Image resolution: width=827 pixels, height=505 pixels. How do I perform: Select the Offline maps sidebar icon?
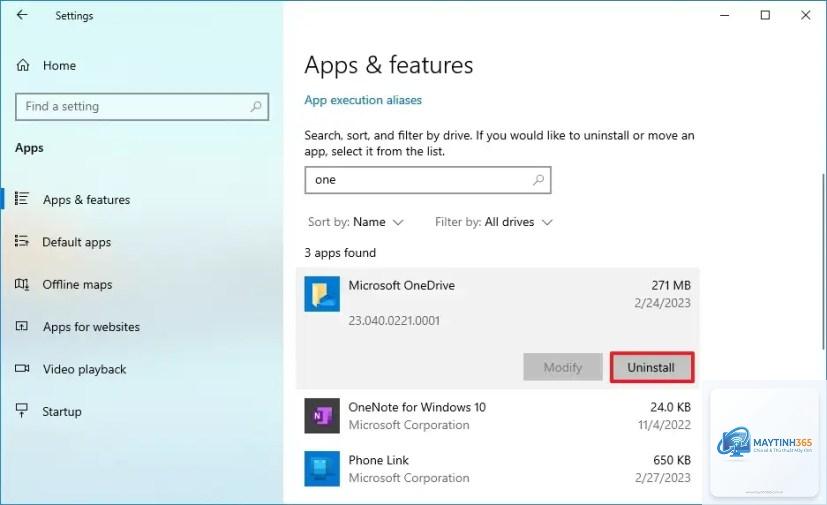click(22, 284)
